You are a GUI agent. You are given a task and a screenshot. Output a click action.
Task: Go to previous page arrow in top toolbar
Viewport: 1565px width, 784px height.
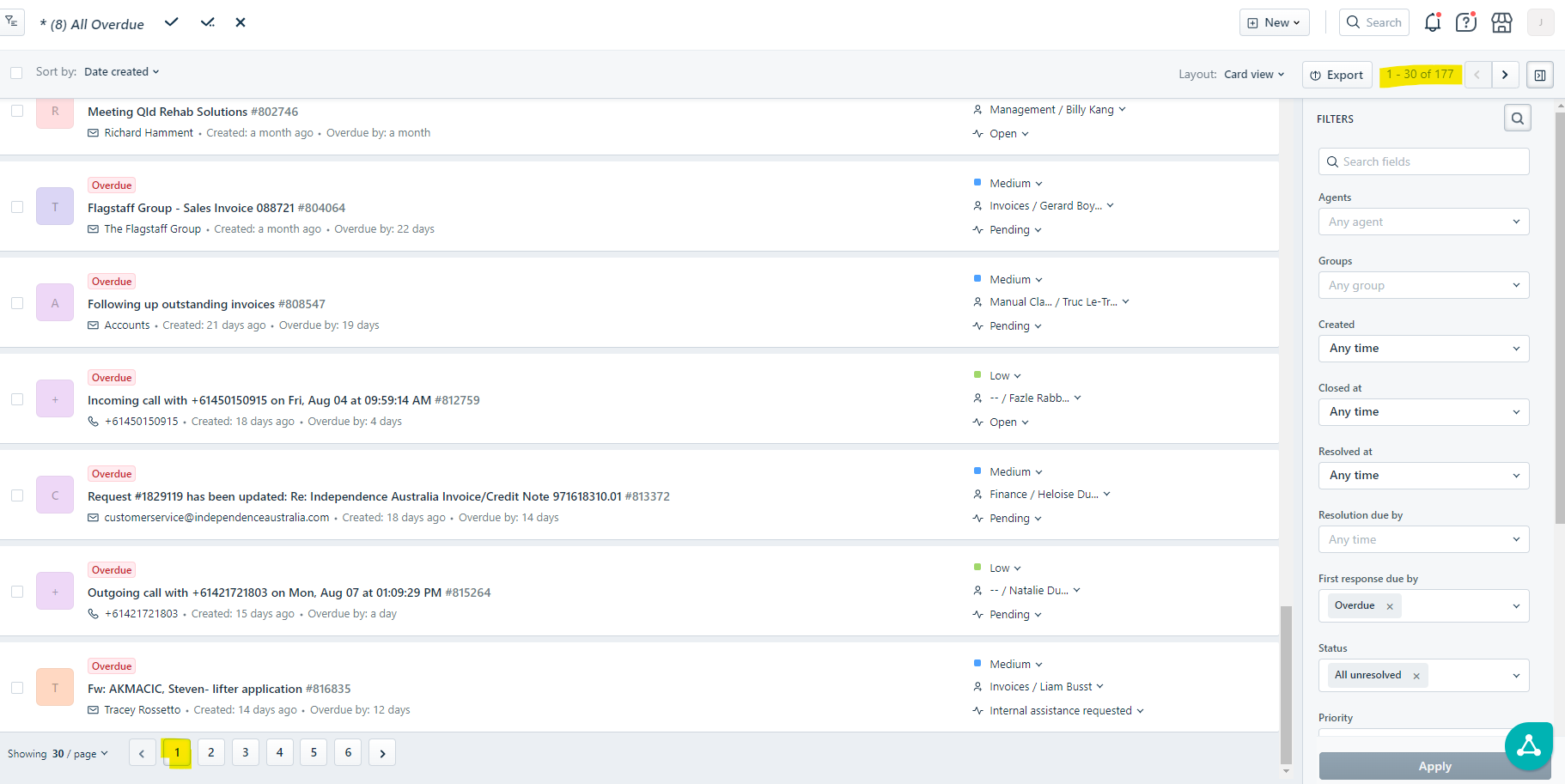[x=1477, y=75]
